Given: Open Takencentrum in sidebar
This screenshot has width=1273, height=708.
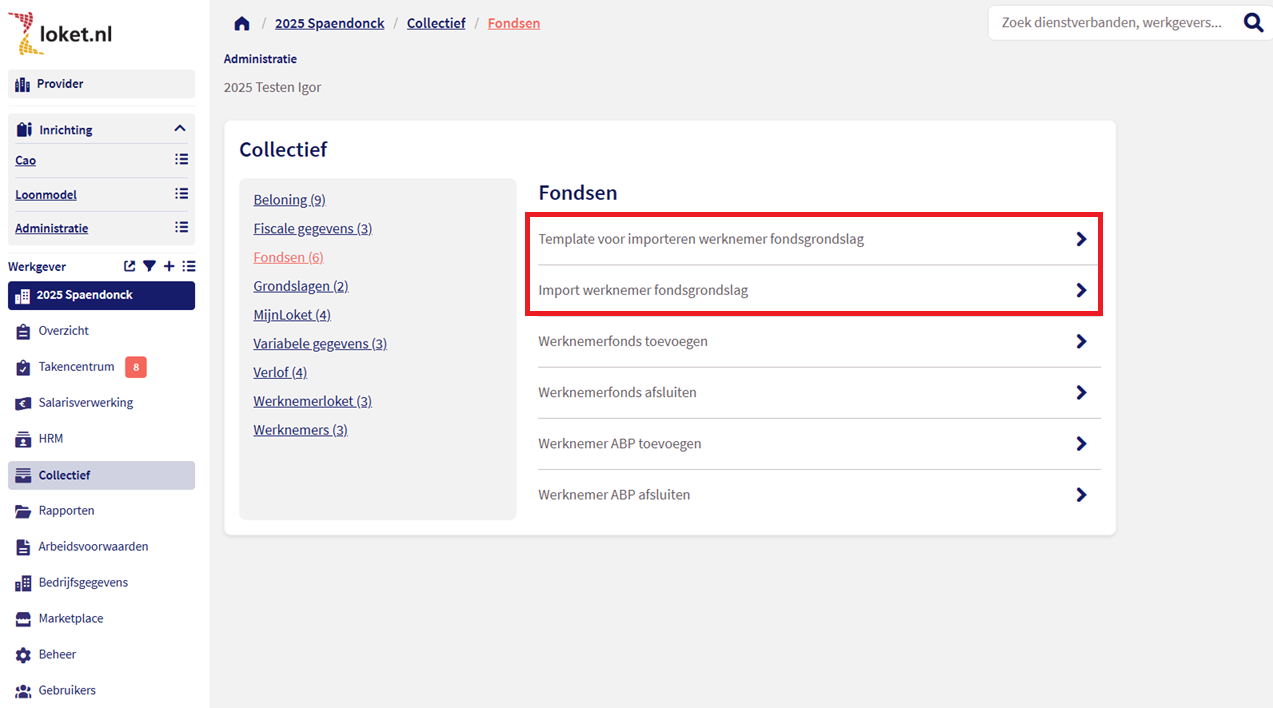Looking at the screenshot, I should click(x=76, y=367).
